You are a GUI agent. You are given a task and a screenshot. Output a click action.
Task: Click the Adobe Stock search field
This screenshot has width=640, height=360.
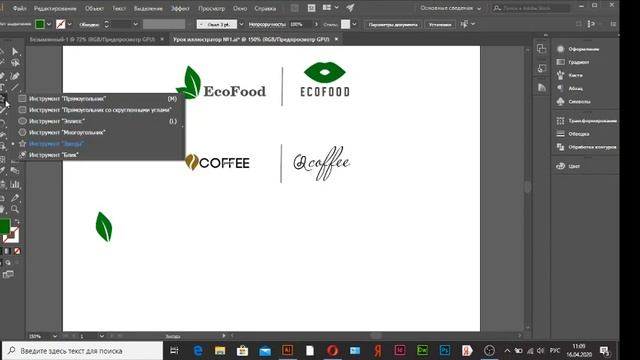pos(531,8)
